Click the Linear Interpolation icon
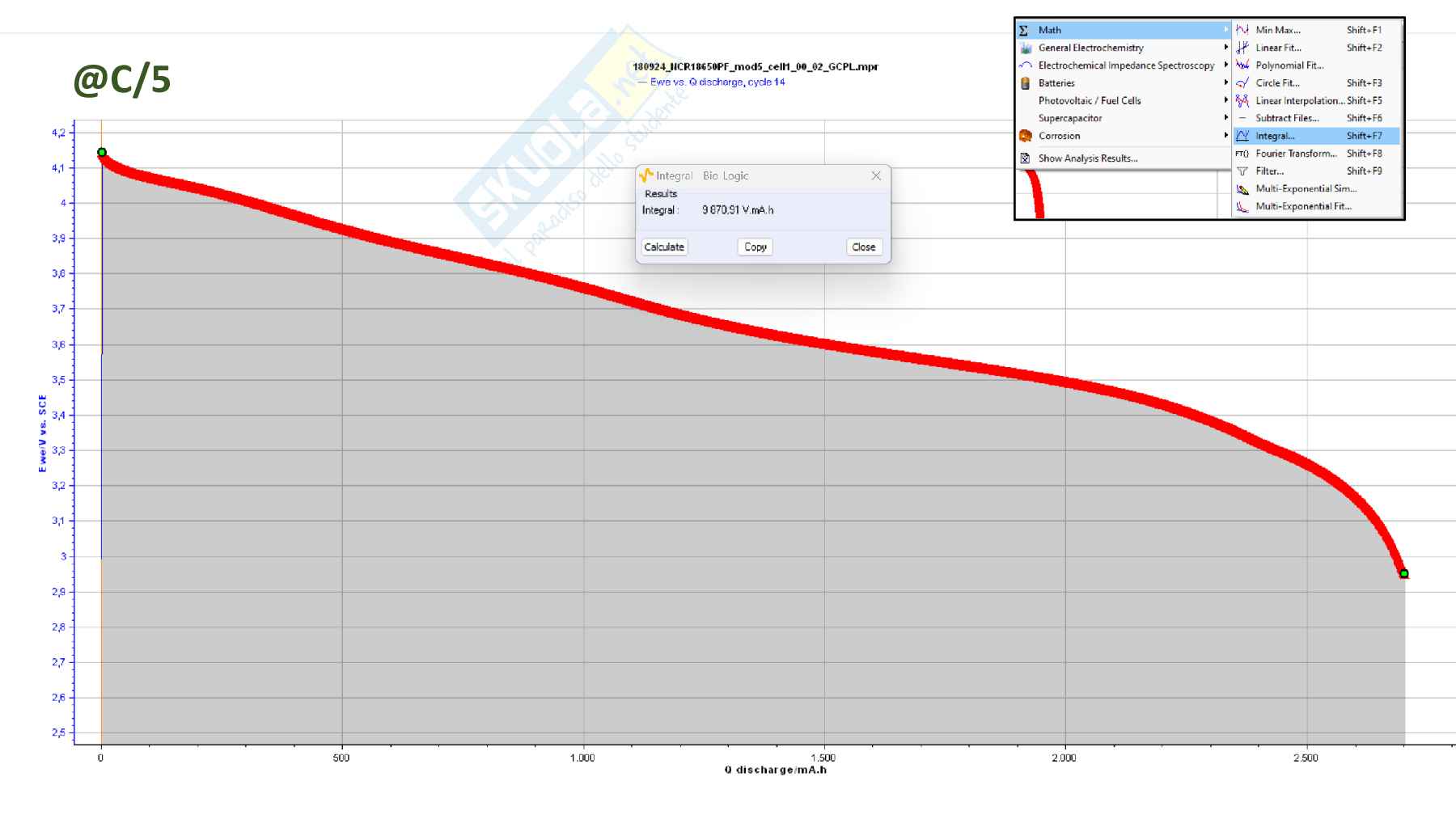The width and height of the screenshot is (1456, 819). [x=1242, y=101]
